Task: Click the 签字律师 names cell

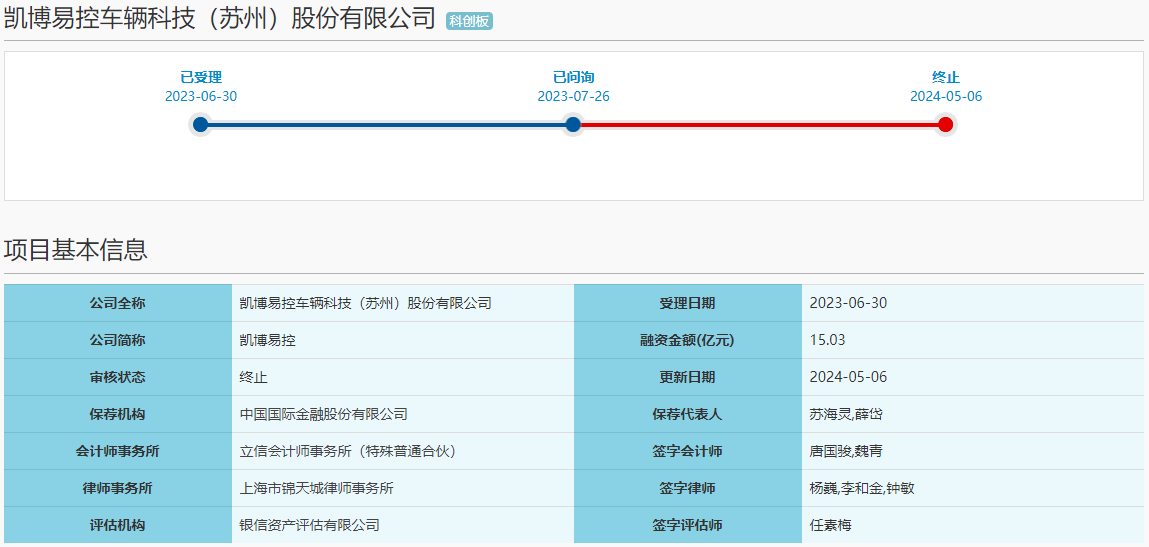Action: 861,488
